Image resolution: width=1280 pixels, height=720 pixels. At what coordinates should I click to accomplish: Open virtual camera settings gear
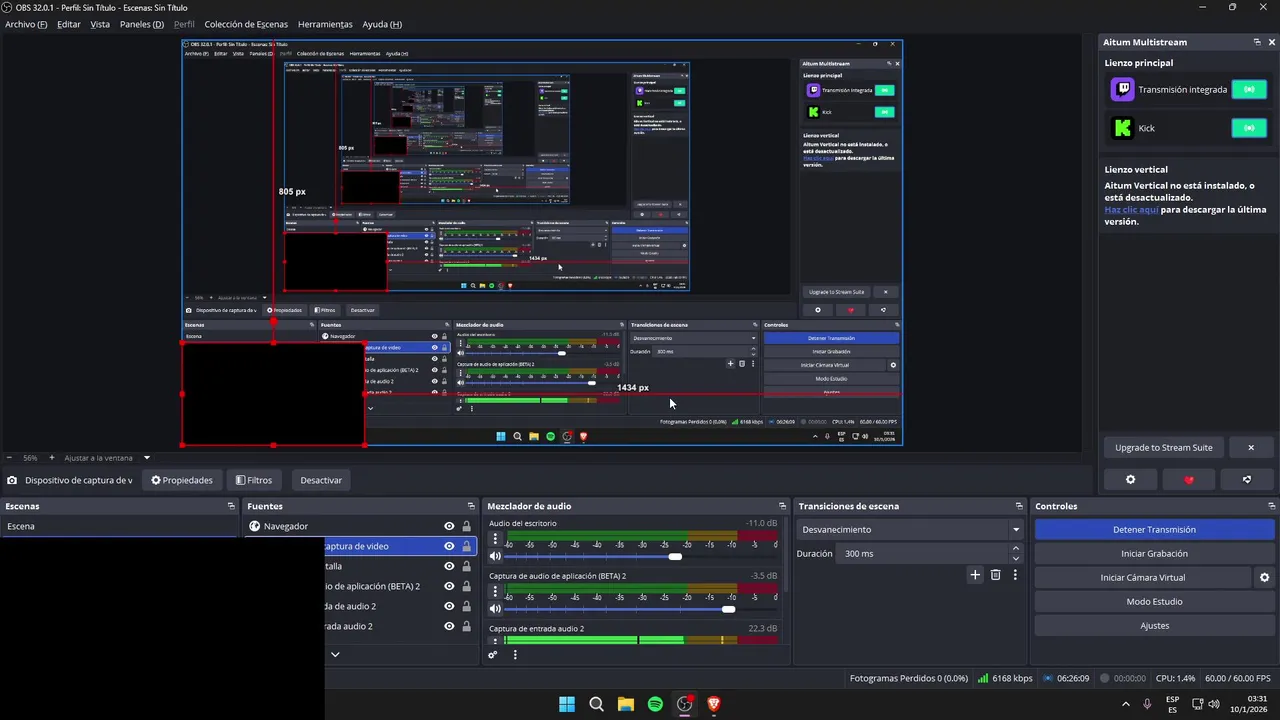coord(1264,578)
